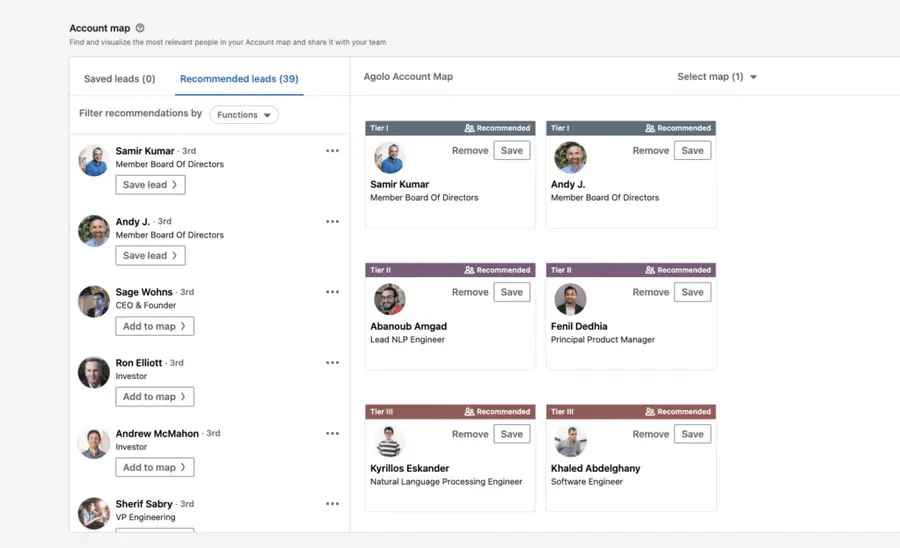This screenshot has width=900, height=548.
Task: Click the Account map help icon
Action: pyautogui.click(x=139, y=28)
